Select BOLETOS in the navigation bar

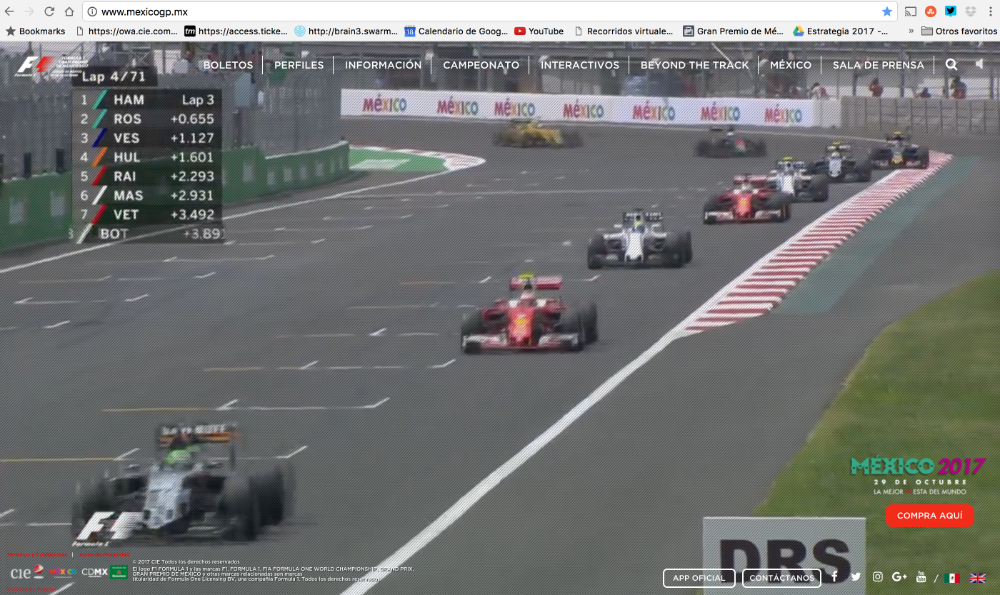(228, 64)
